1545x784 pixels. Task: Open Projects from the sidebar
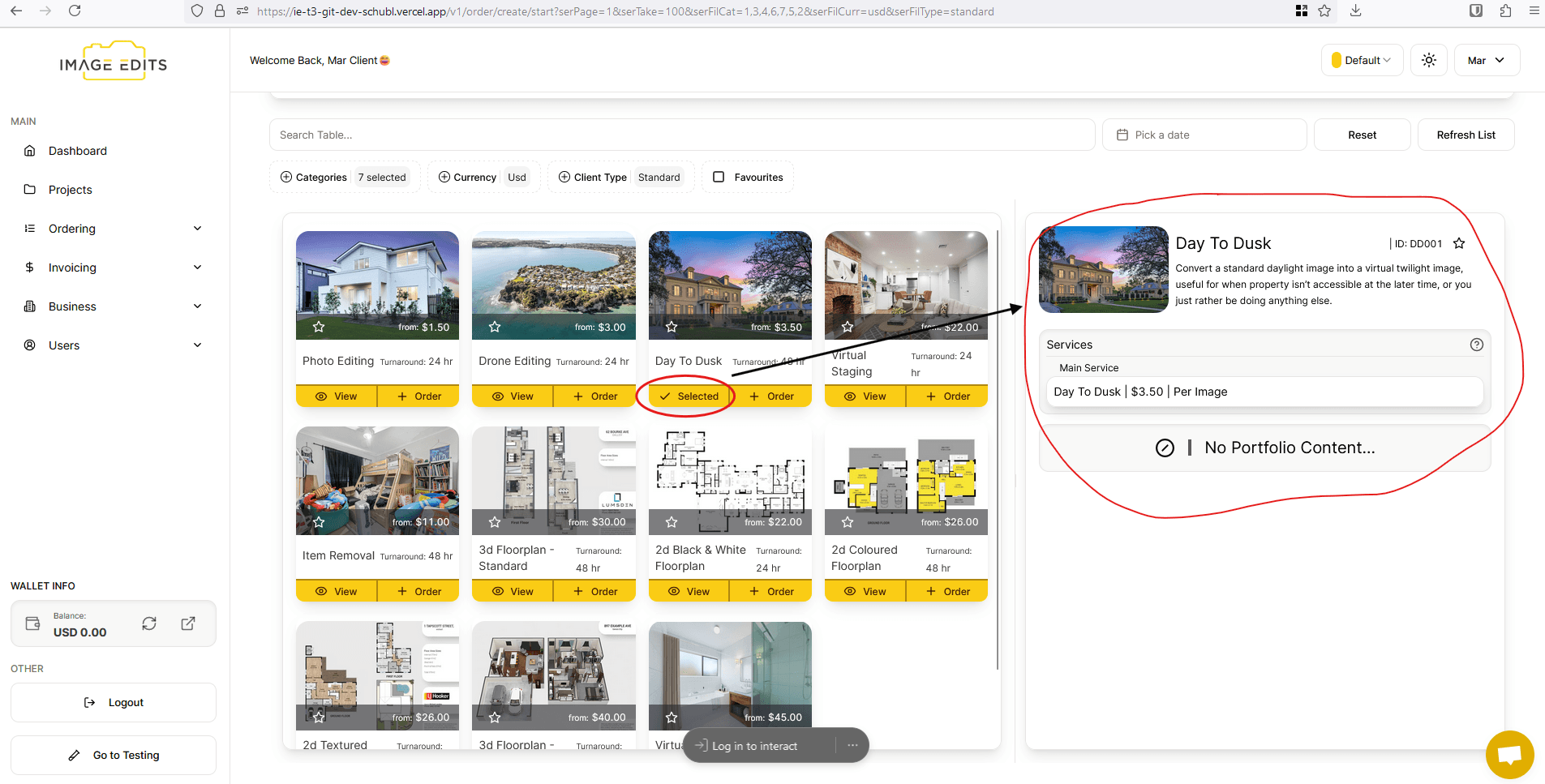(x=70, y=190)
